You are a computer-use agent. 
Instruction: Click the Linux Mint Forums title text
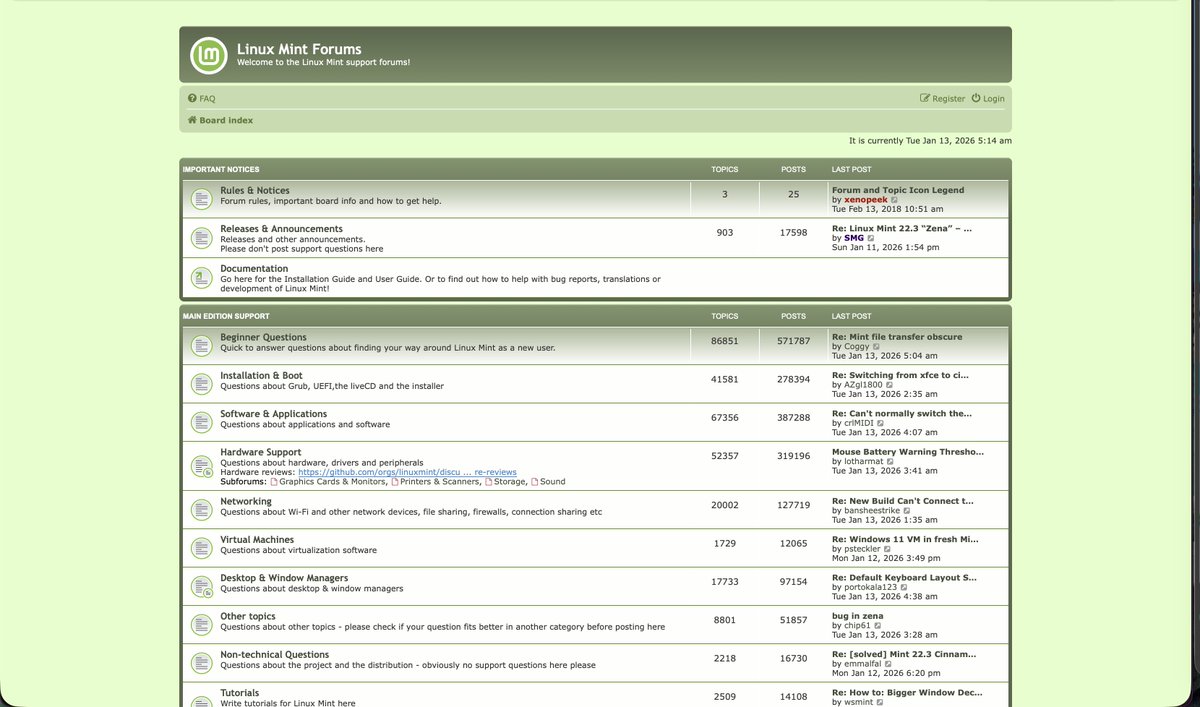coord(299,49)
